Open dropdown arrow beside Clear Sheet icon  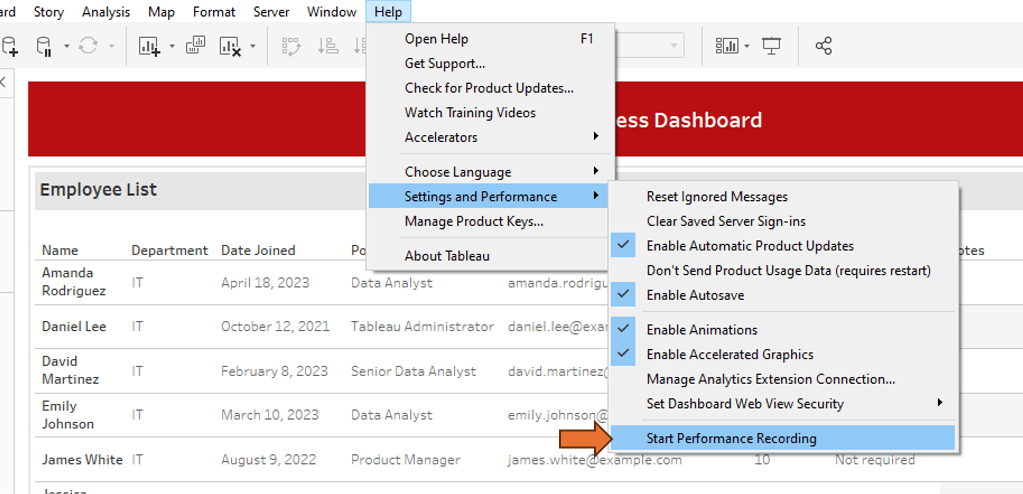pos(253,46)
